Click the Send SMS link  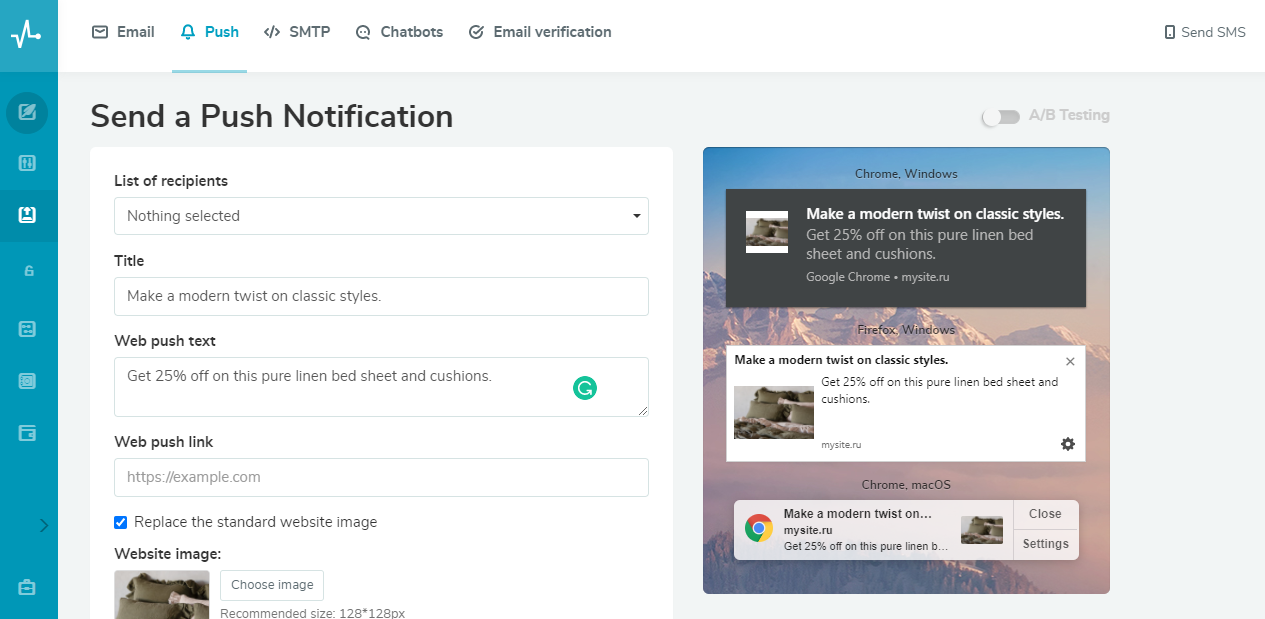pos(1205,32)
